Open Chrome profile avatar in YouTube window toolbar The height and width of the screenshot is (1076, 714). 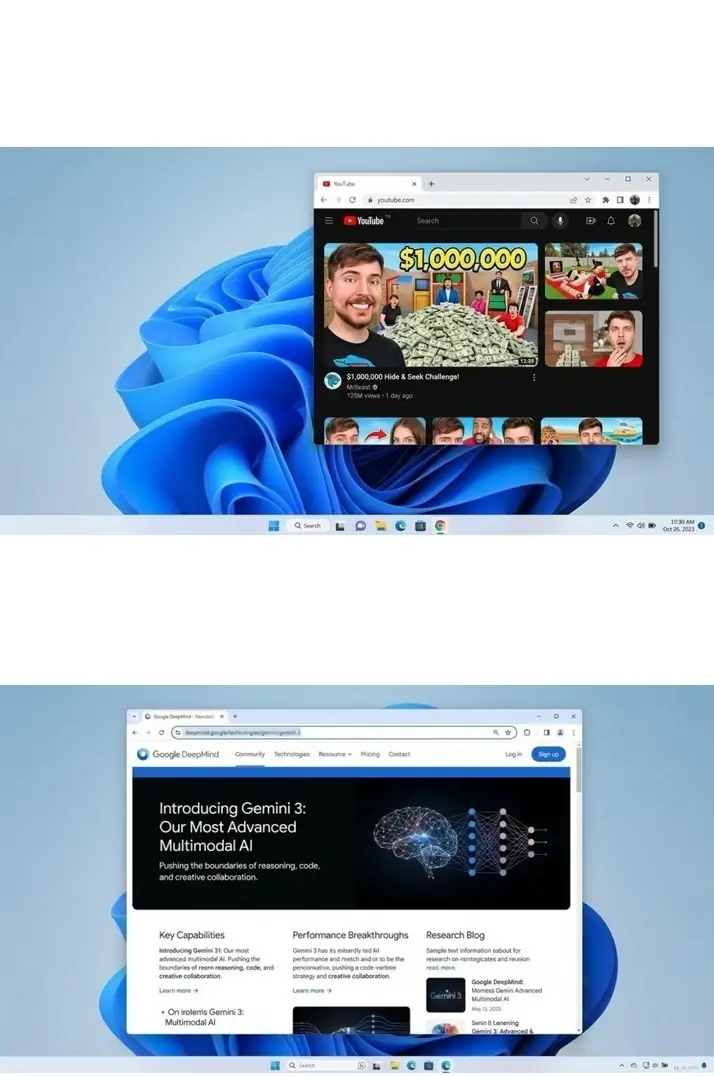(x=634, y=200)
